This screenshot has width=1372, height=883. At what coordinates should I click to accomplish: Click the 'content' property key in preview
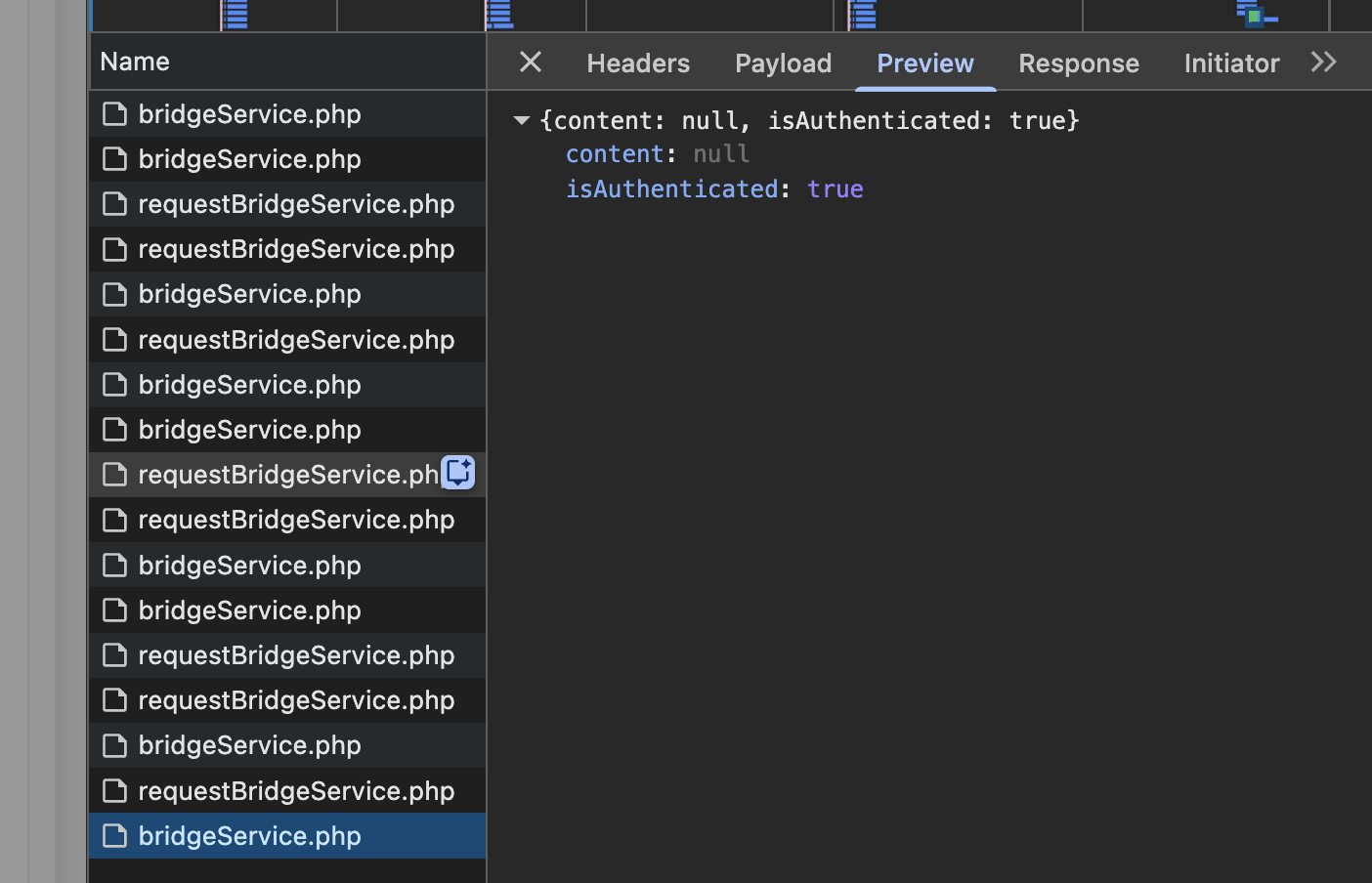(x=615, y=154)
